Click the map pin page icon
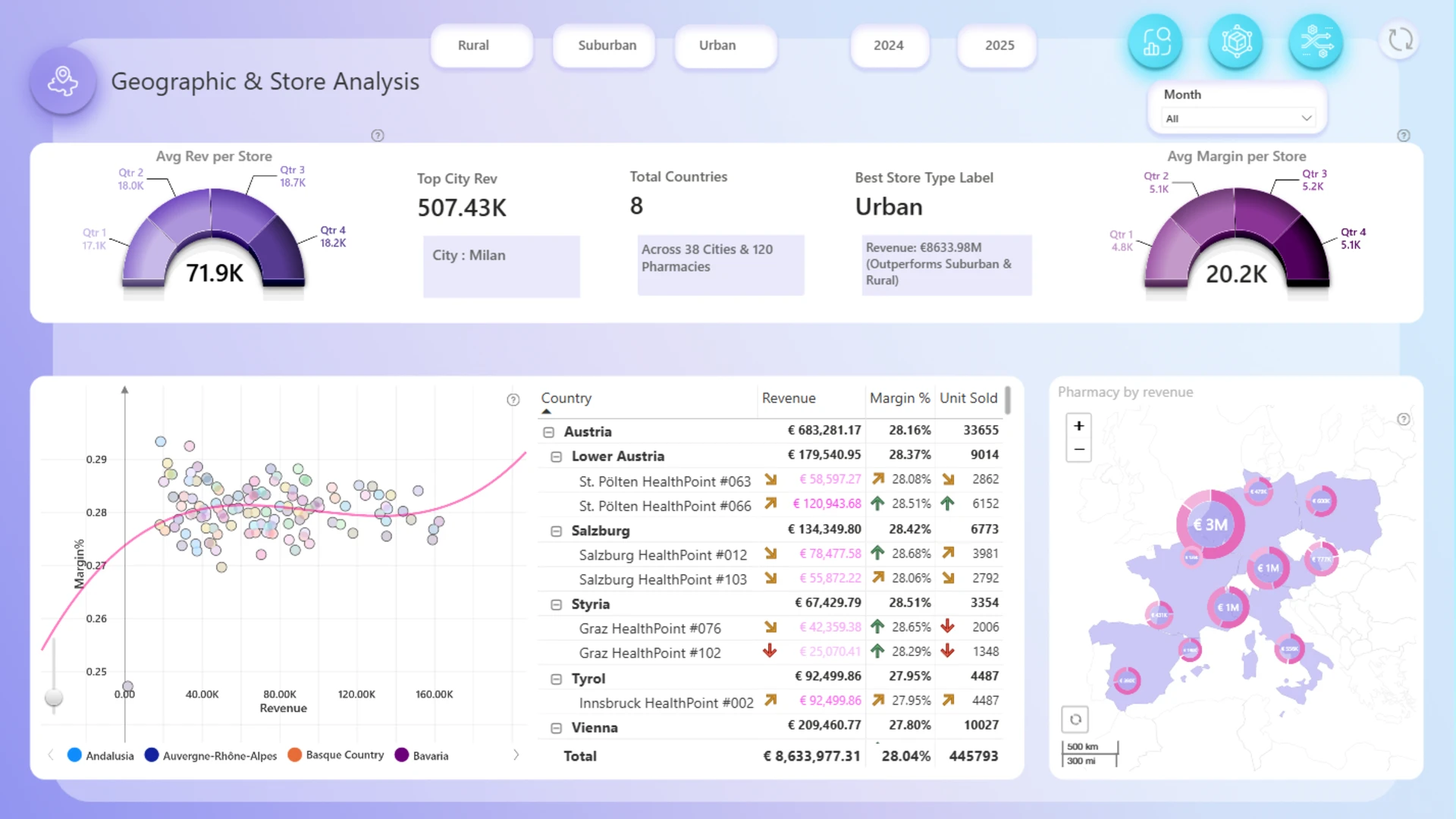This screenshot has height=819, width=1456. (x=63, y=81)
